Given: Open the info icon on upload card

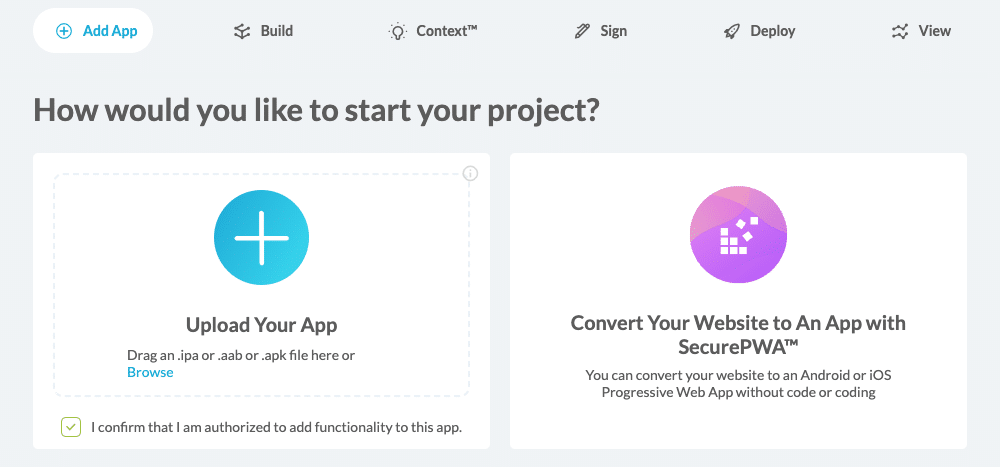Looking at the screenshot, I should [471, 174].
